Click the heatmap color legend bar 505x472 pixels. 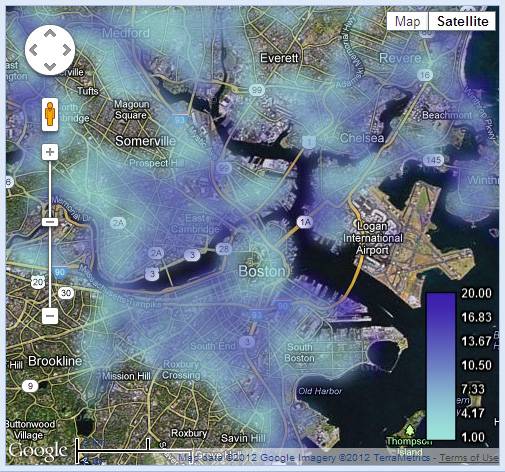click(441, 366)
